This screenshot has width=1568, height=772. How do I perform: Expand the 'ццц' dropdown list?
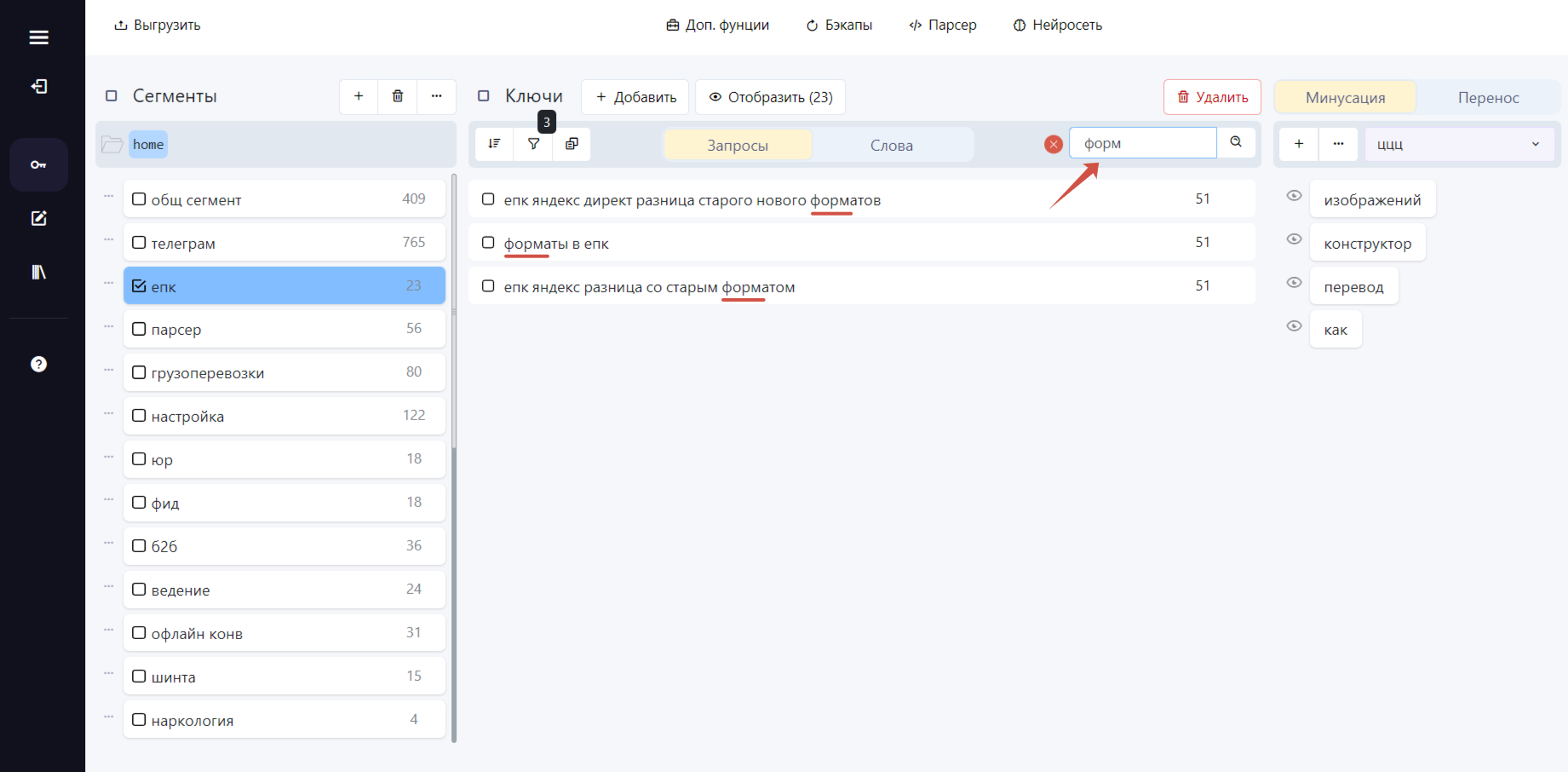click(x=1460, y=144)
